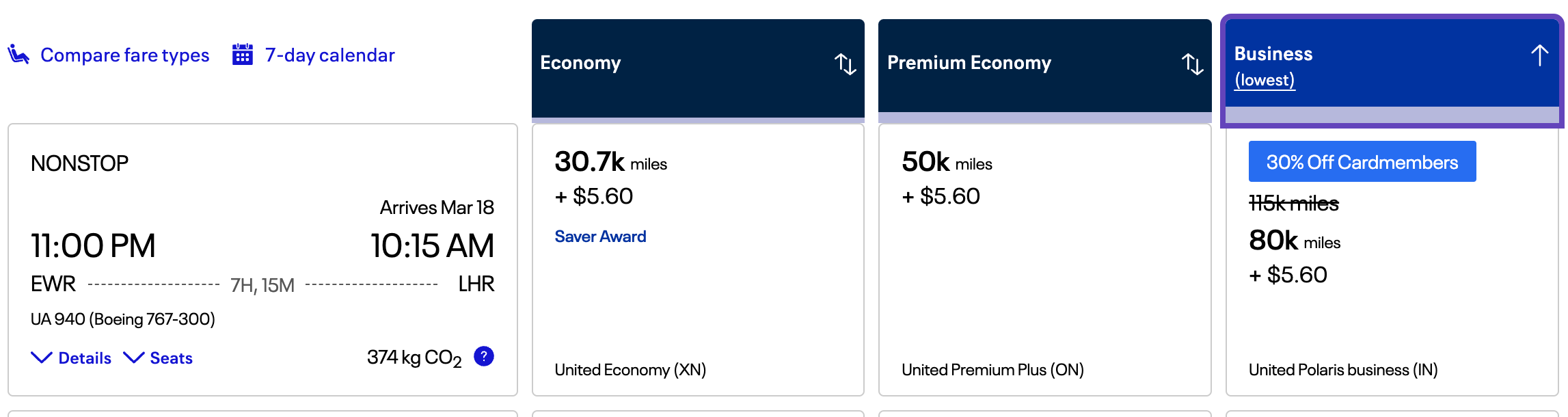
Task: Click the Economy column sort arrows icon
Action: (x=845, y=64)
